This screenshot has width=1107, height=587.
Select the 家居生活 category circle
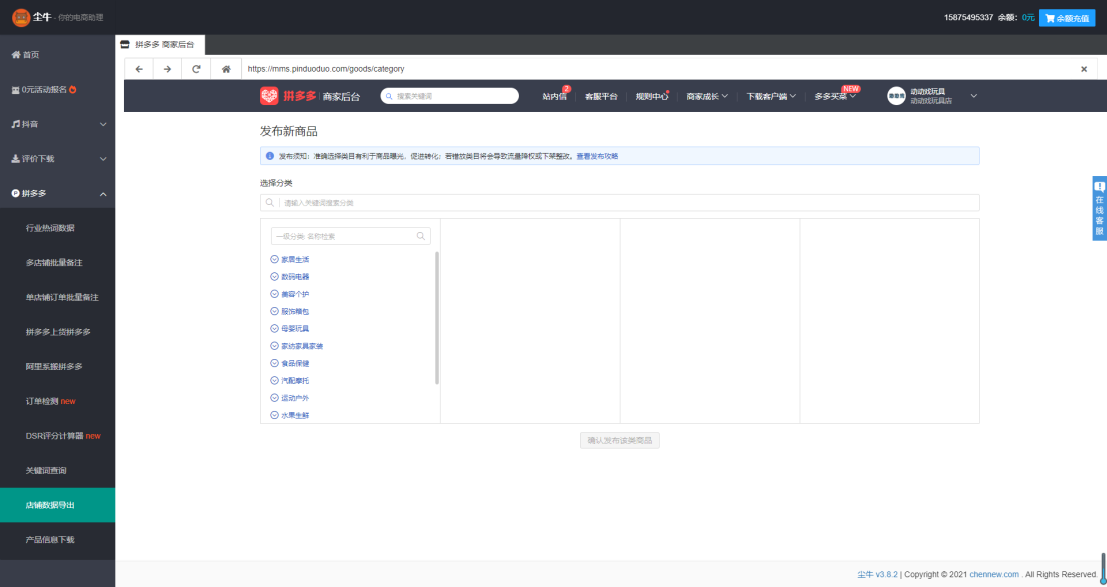click(x=275, y=259)
